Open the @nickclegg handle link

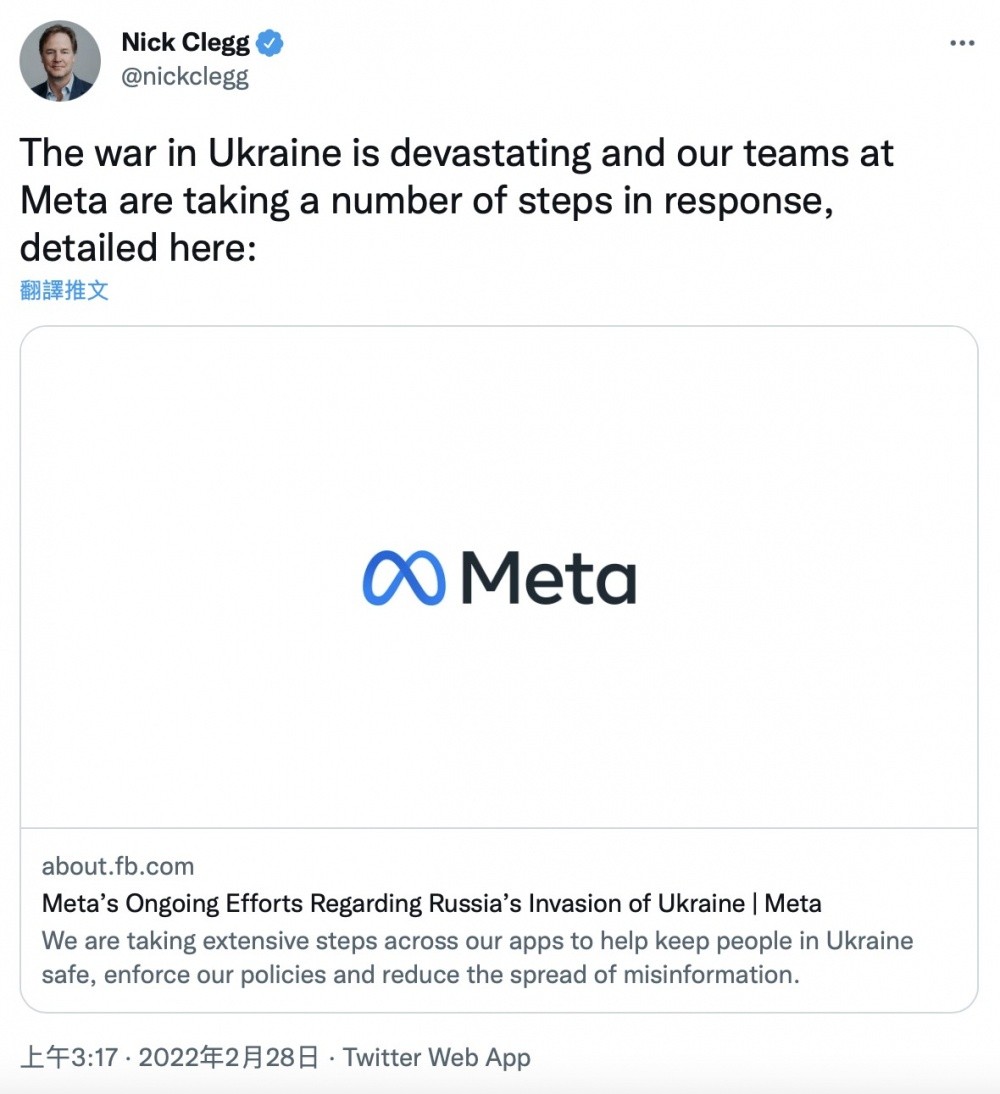coord(184,78)
